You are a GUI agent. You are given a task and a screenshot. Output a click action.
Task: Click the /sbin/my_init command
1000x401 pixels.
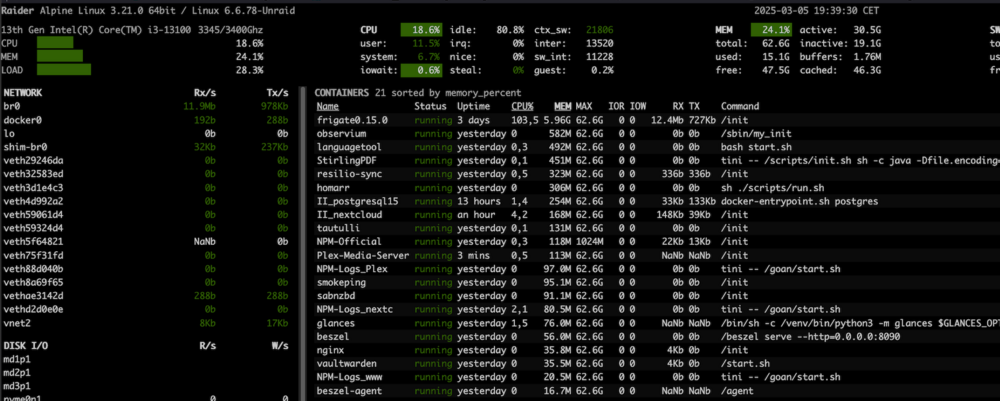[x=756, y=134]
